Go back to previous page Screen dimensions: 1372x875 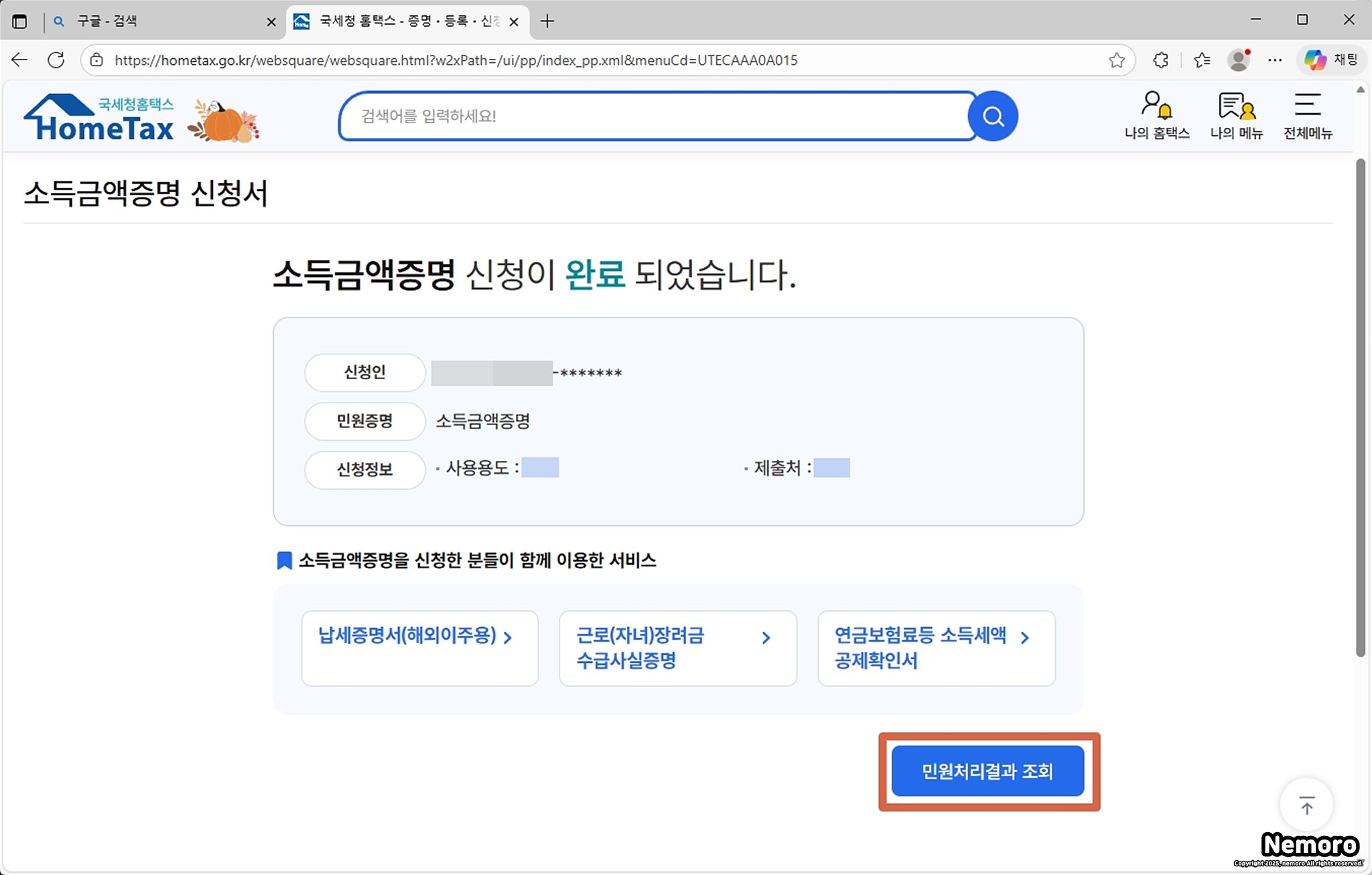pos(19,60)
